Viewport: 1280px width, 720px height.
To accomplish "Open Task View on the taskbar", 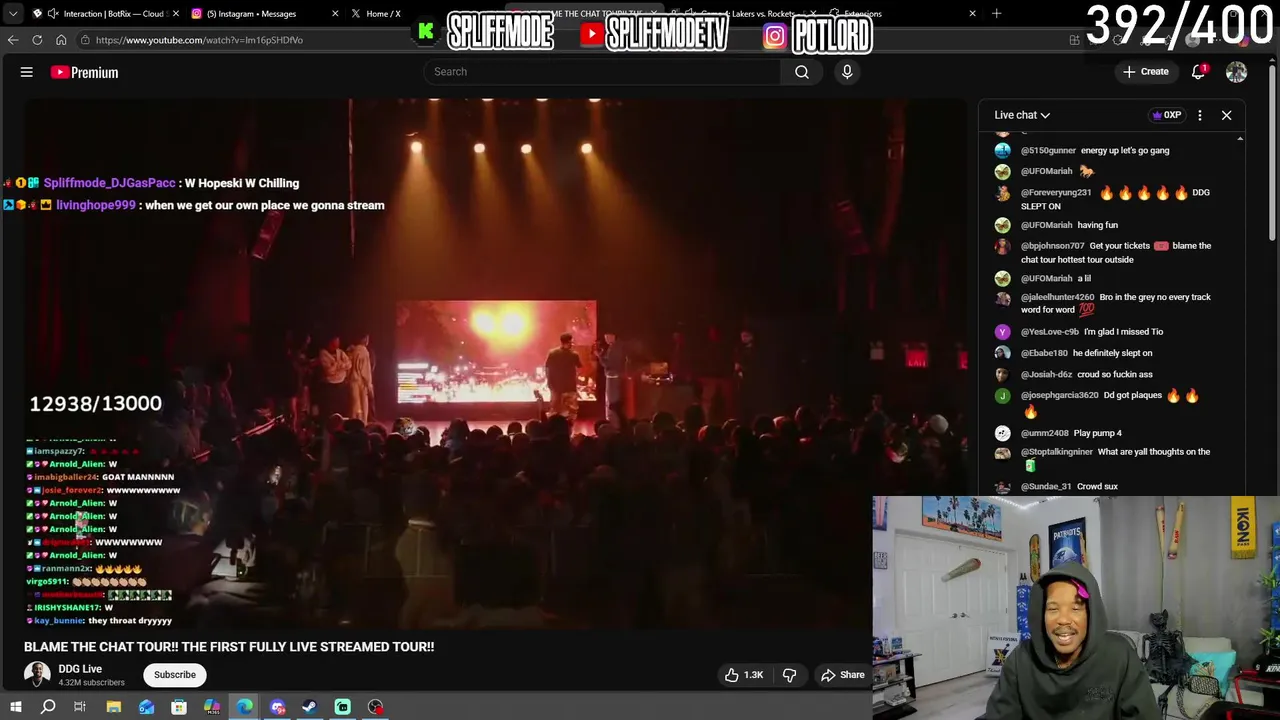I will click(80, 707).
